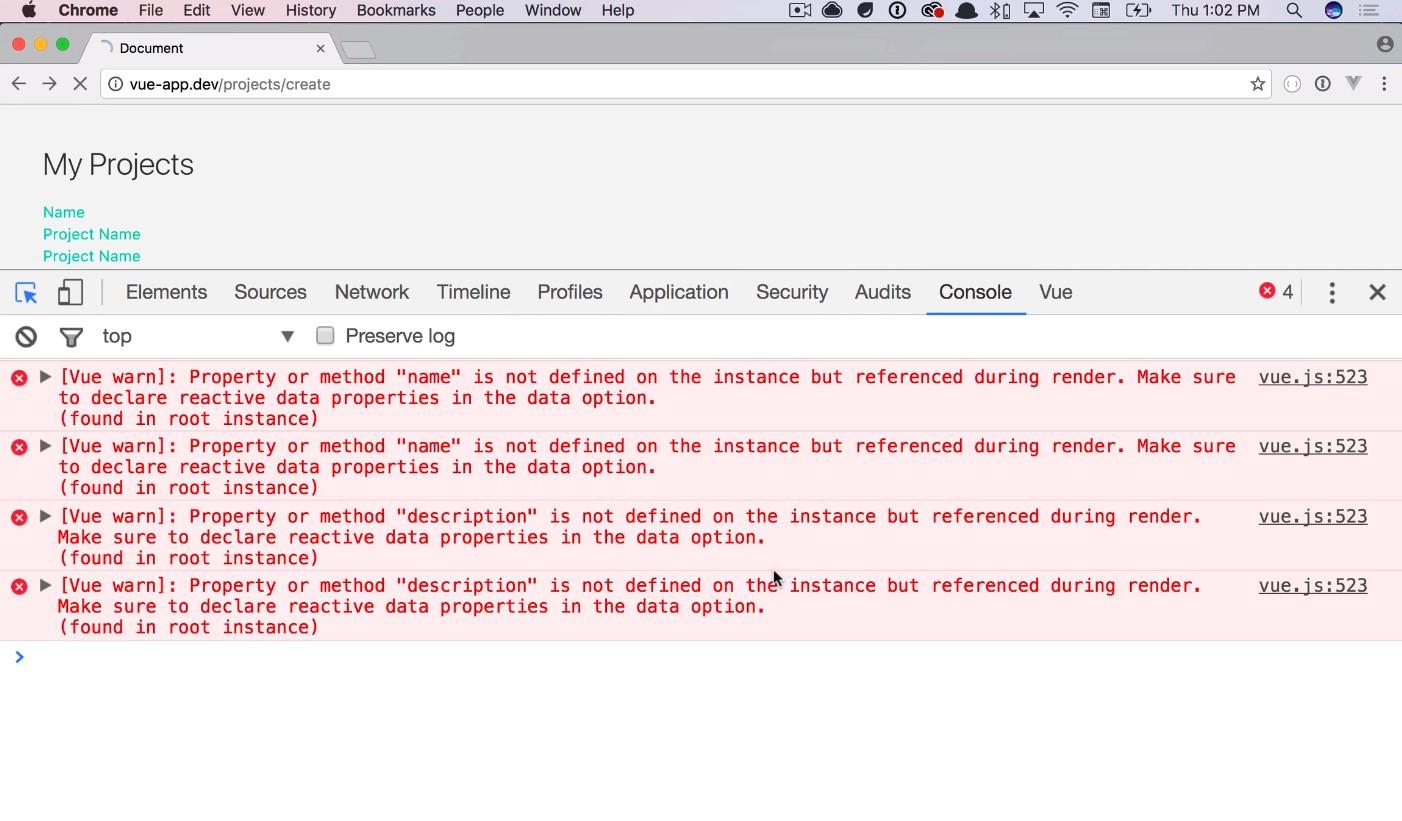Open the AirPlay display menu icon
The image size is (1402, 821).
tap(1034, 10)
